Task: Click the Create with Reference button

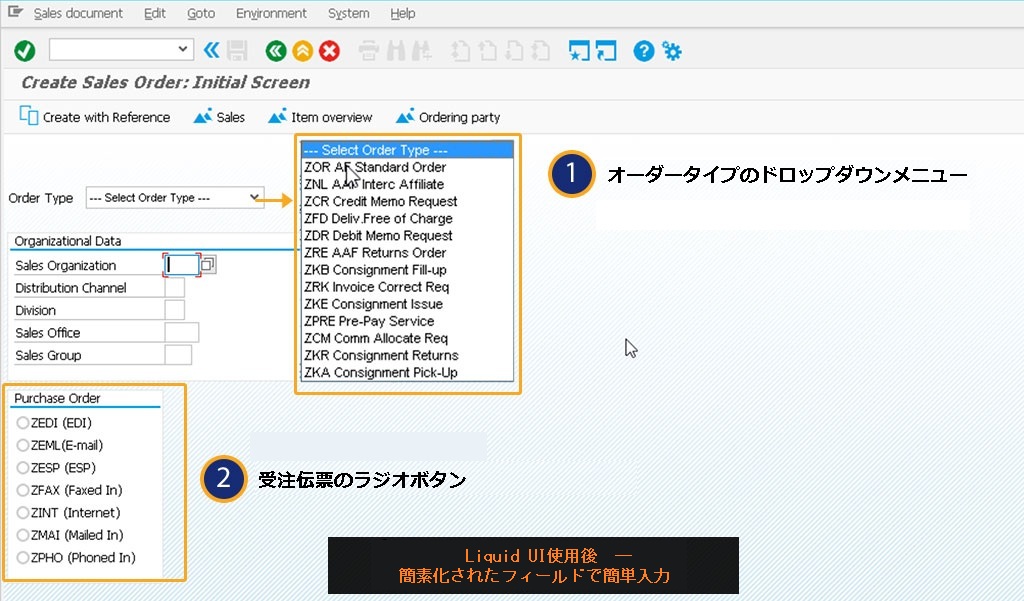Action: [95, 117]
